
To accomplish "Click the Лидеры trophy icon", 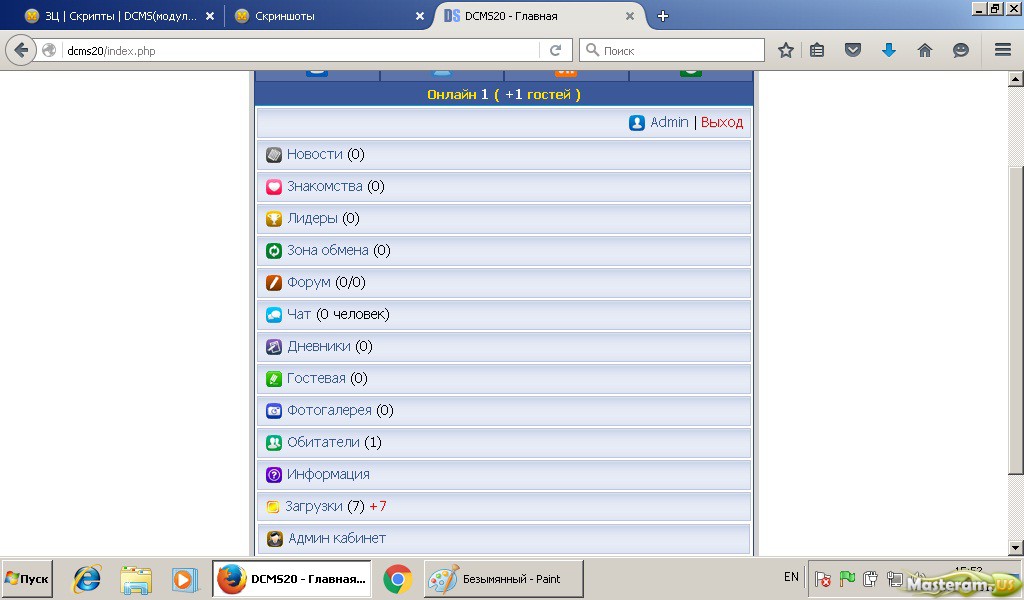I will pyautogui.click(x=274, y=219).
